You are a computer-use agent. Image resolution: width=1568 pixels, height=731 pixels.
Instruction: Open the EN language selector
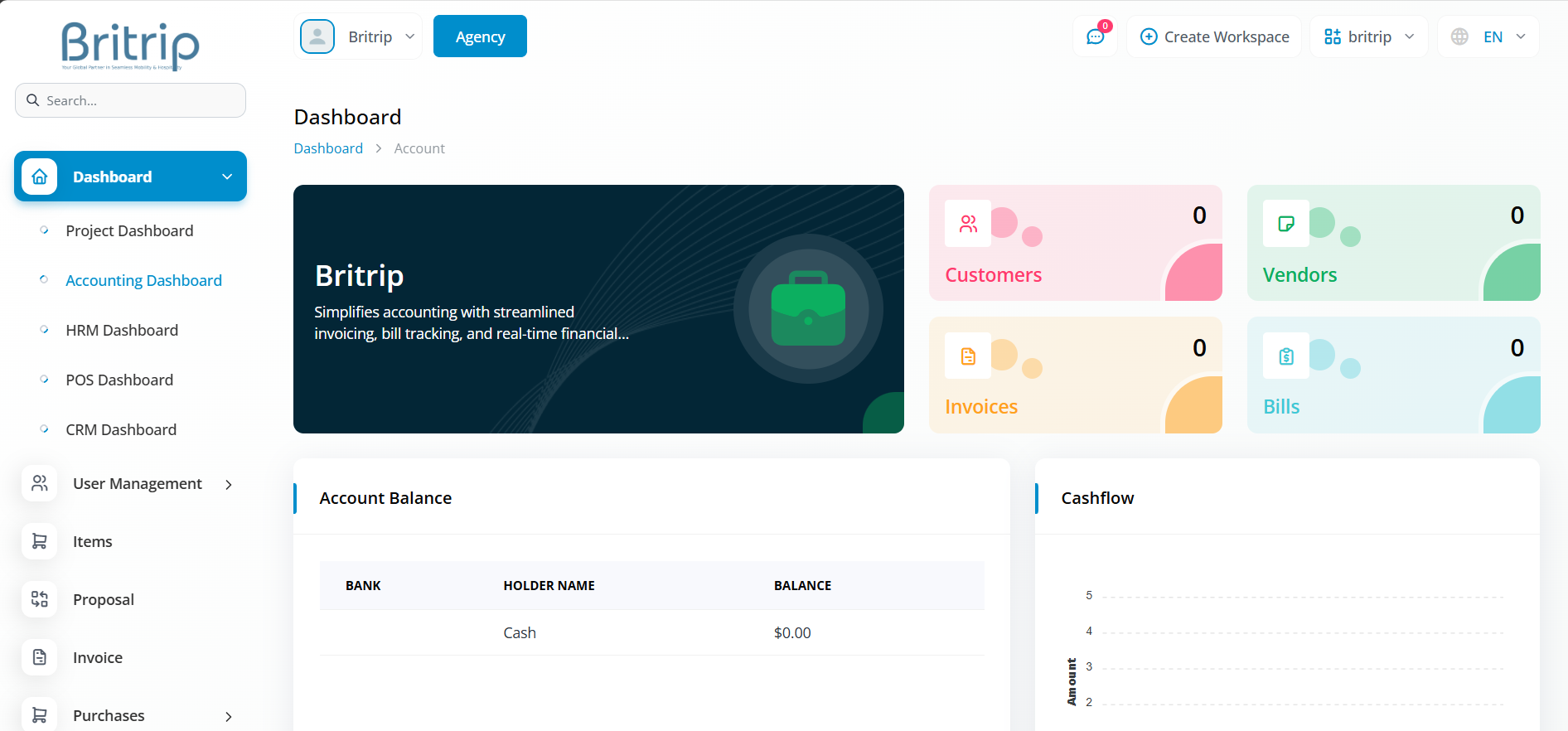pyautogui.click(x=1488, y=36)
